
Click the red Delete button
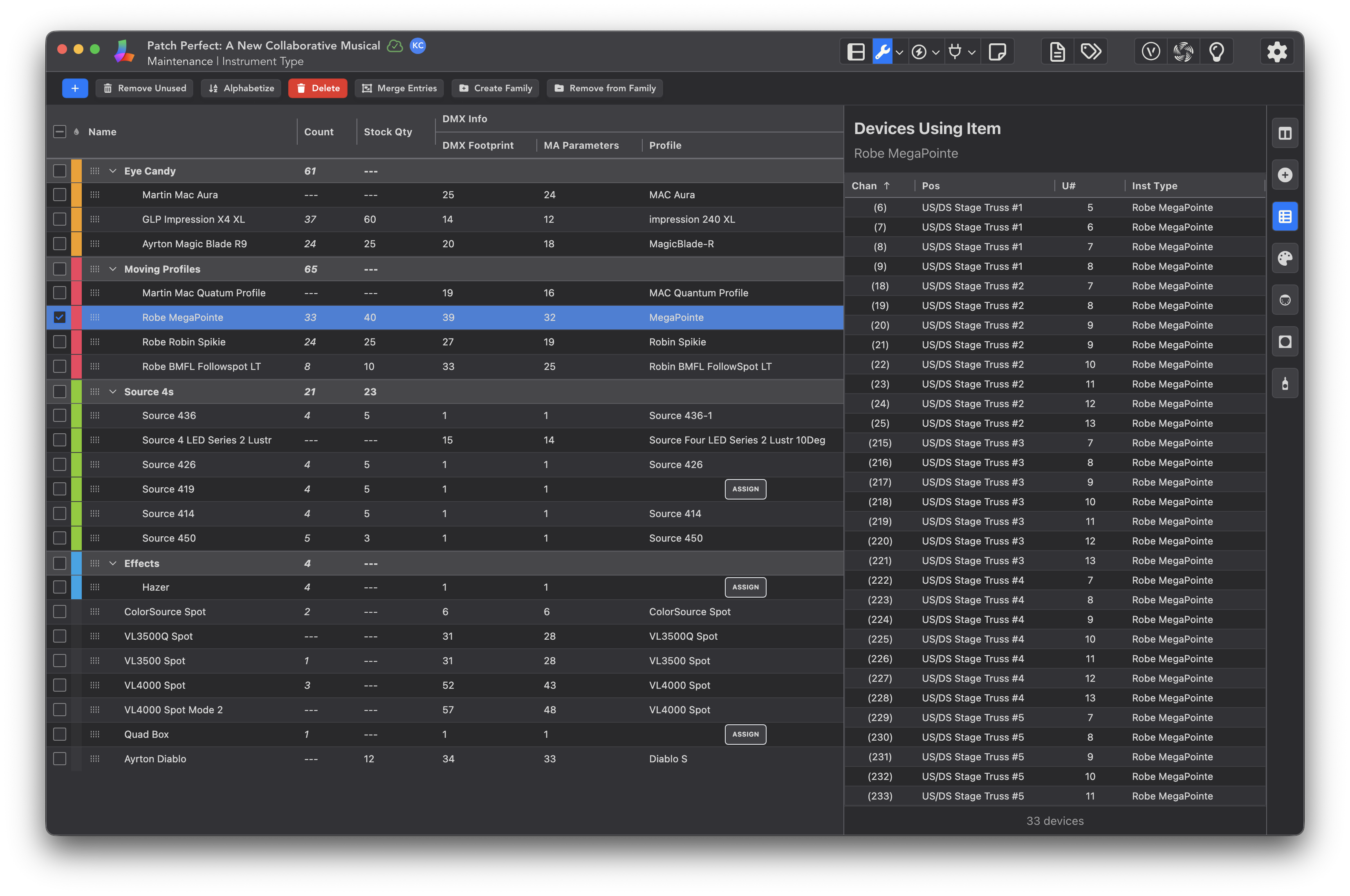pos(317,88)
